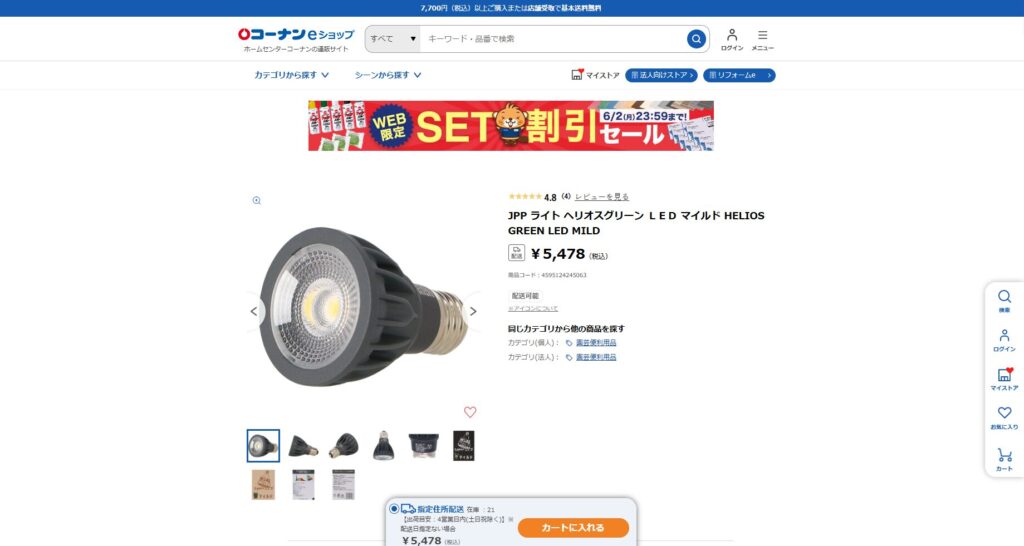Image resolution: width=1024 pixels, height=546 pixels.
Task: Click the sidebar search icon
Action: coord(1004,301)
